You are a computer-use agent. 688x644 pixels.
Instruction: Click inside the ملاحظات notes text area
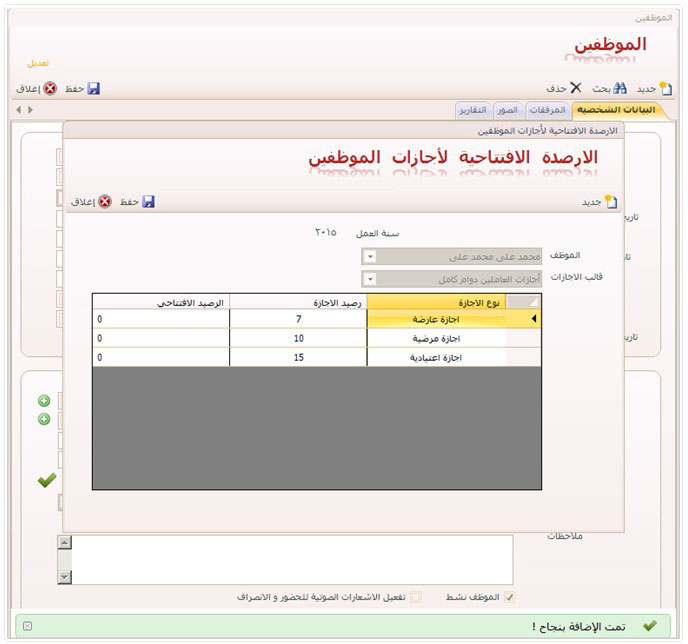(x=292, y=559)
